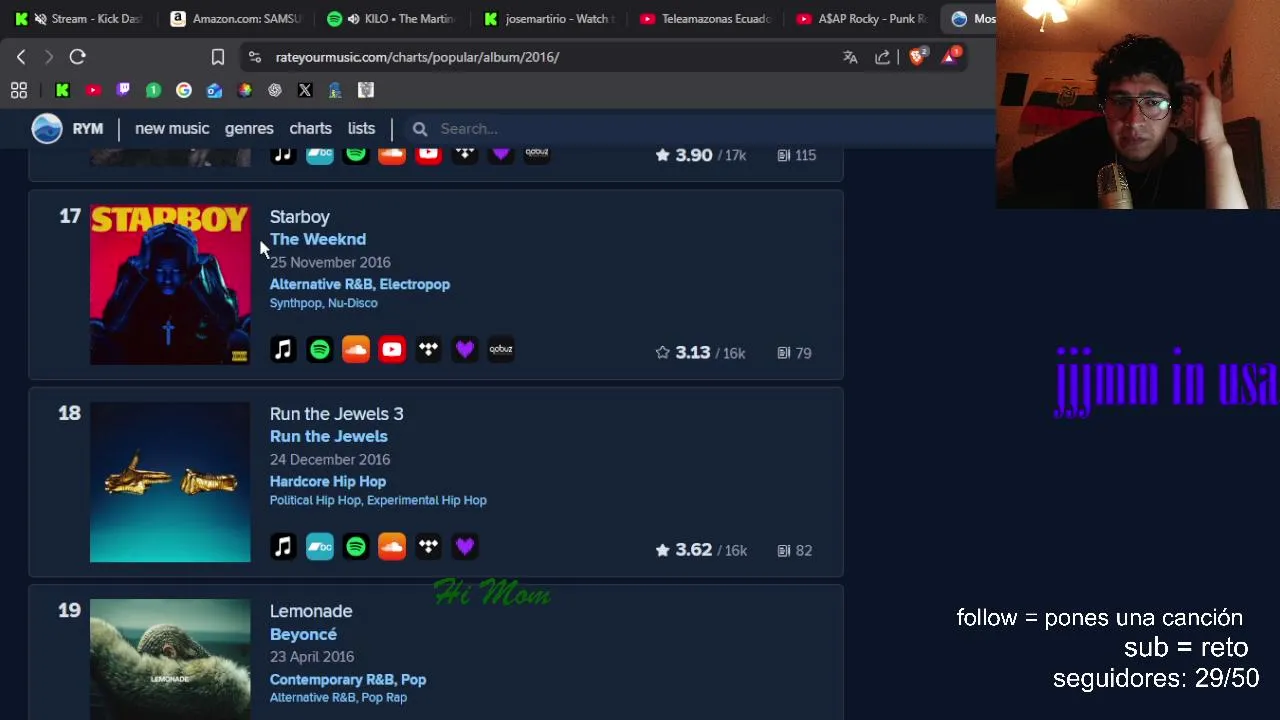The height and width of the screenshot is (720, 1280).
Task: Open Brave Rewards triangle icon
Action: (950, 57)
